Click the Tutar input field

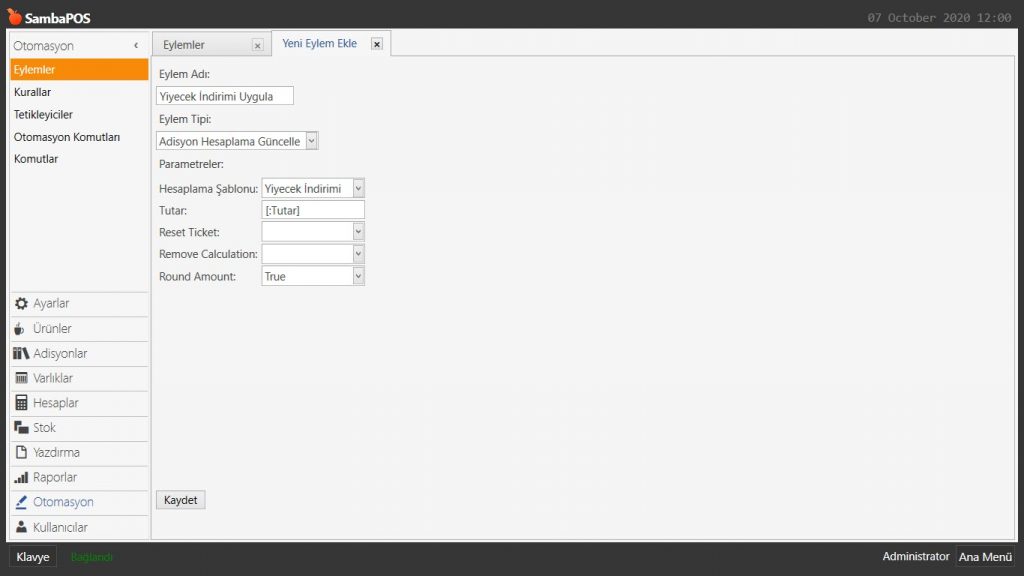pos(312,210)
